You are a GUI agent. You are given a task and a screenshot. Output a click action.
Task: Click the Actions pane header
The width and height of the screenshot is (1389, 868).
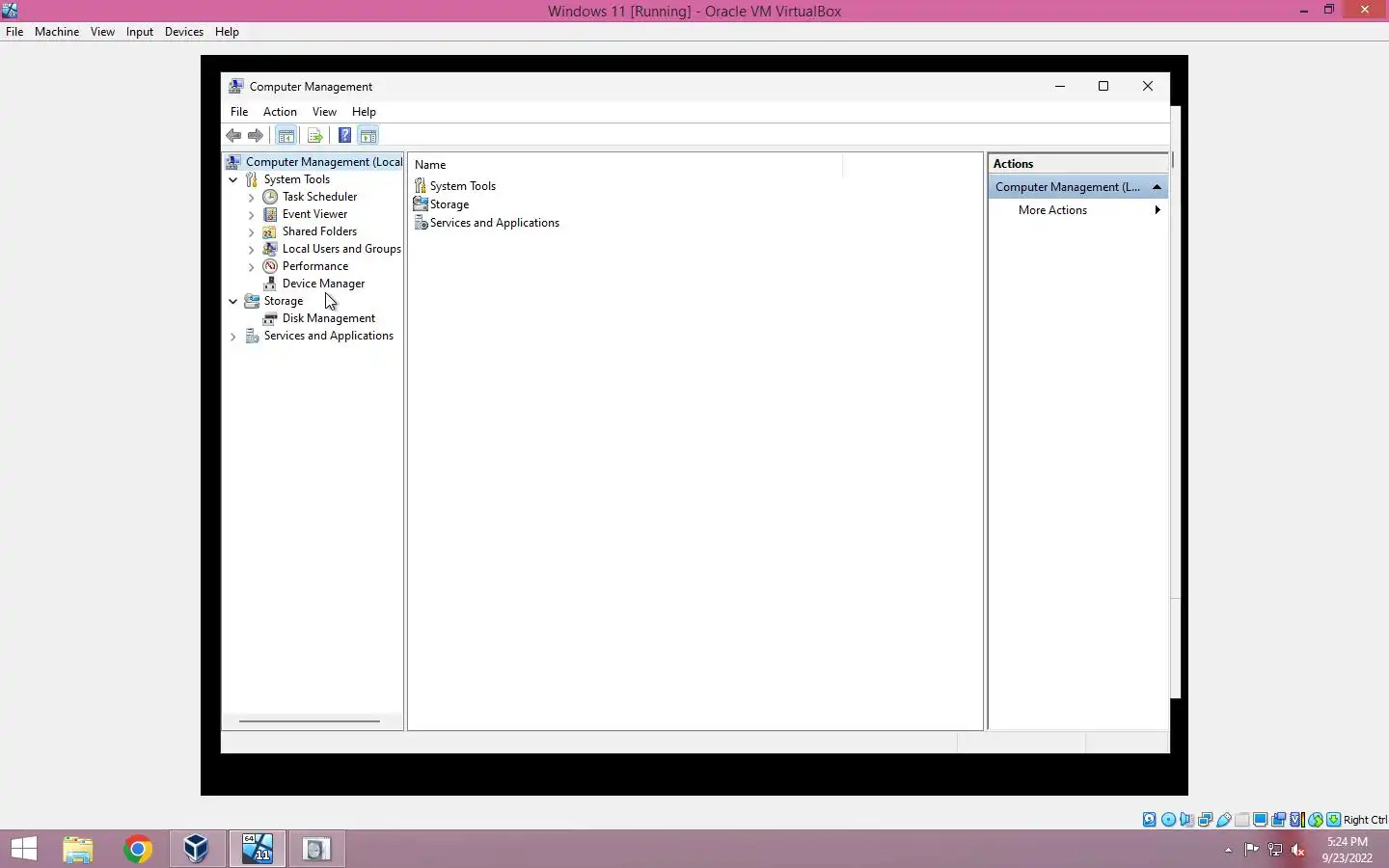tap(1078, 164)
